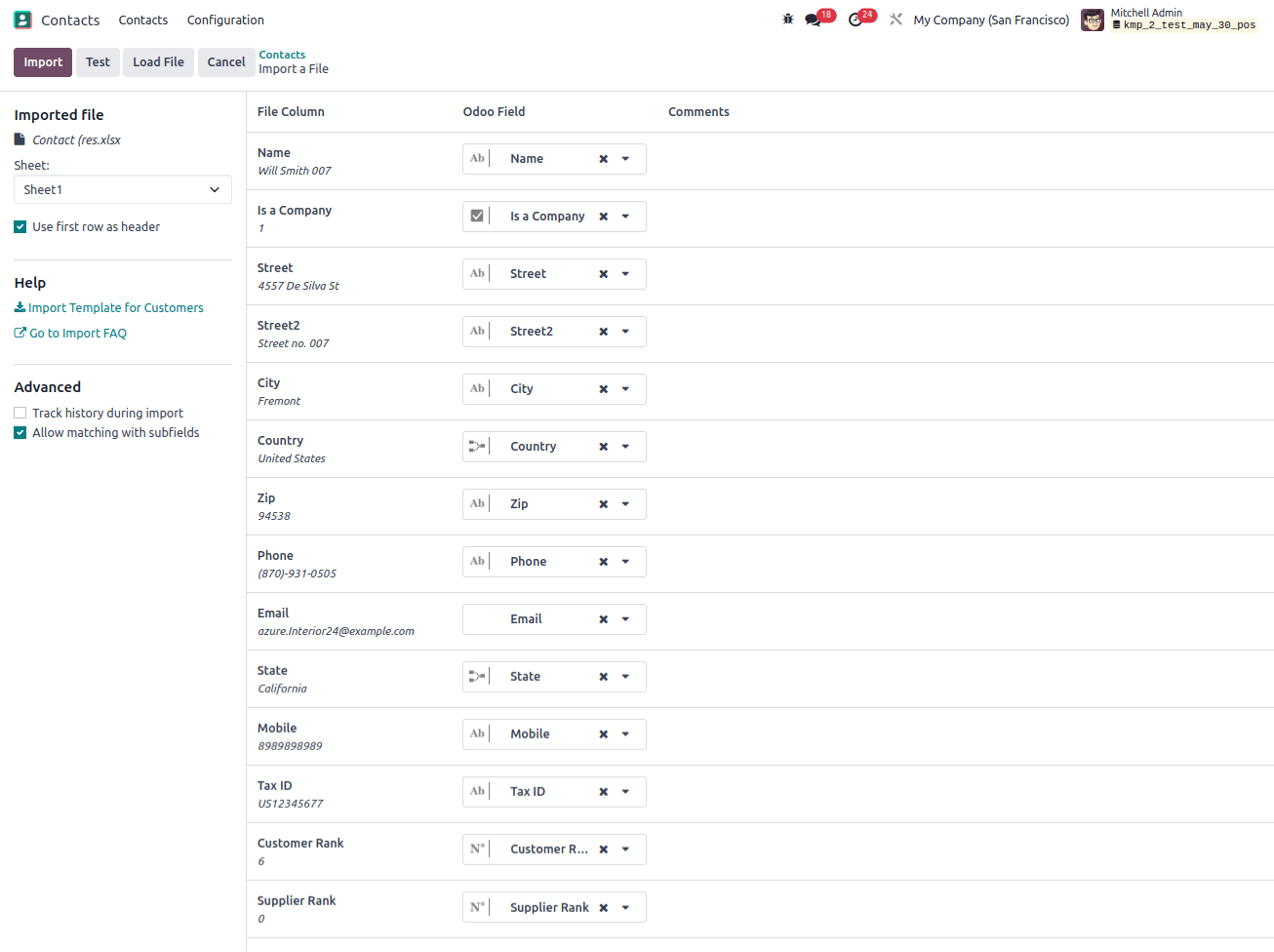This screenshot has width=1274, height=952.
Task: Click the Street2 field selector
Action: (554, 332)
